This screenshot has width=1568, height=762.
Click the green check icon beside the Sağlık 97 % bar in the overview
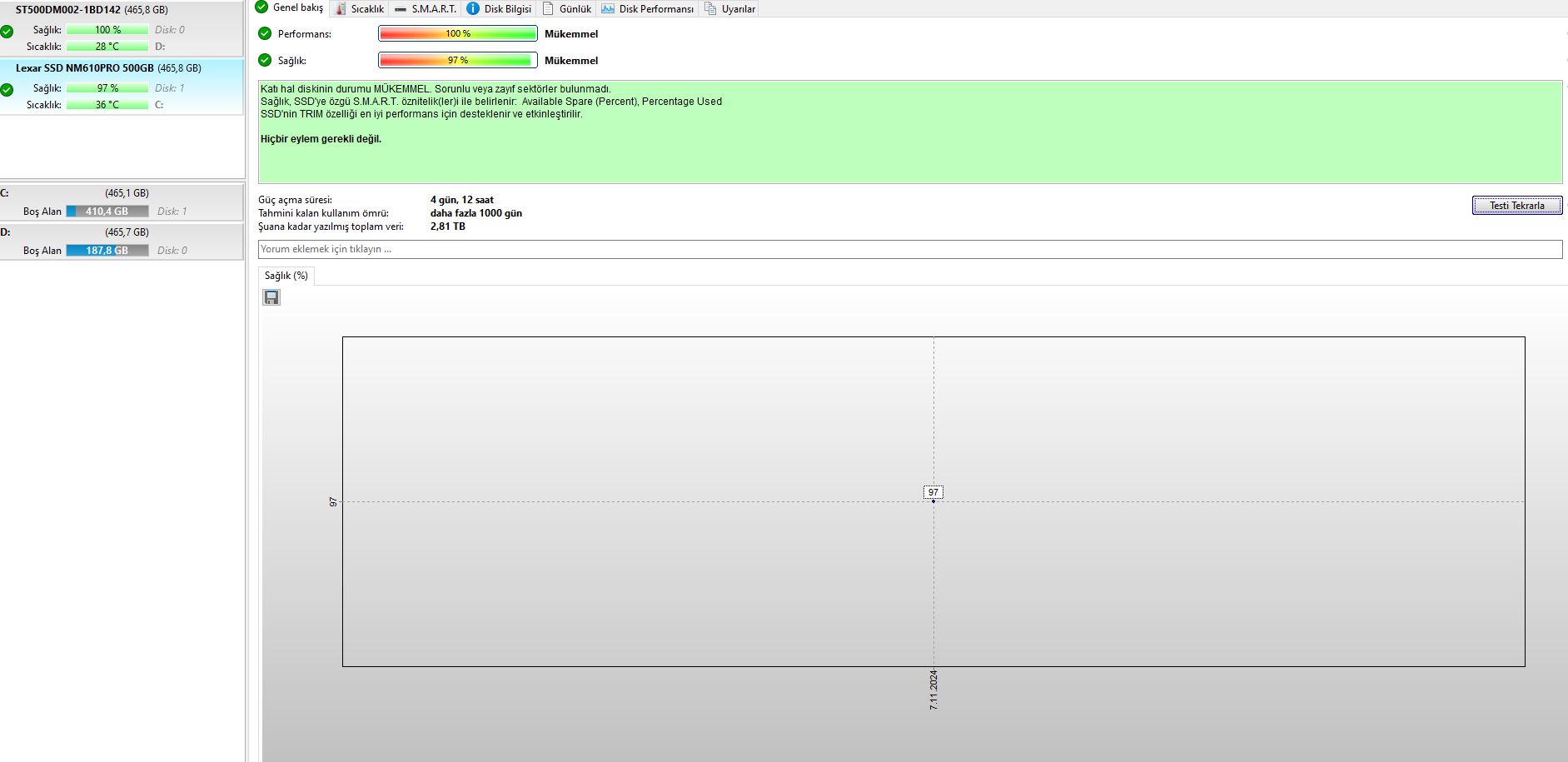[265, 60]
